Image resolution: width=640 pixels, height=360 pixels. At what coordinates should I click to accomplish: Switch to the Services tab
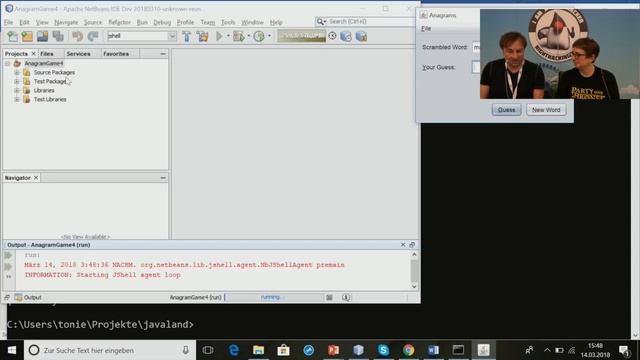click(78, 54)
